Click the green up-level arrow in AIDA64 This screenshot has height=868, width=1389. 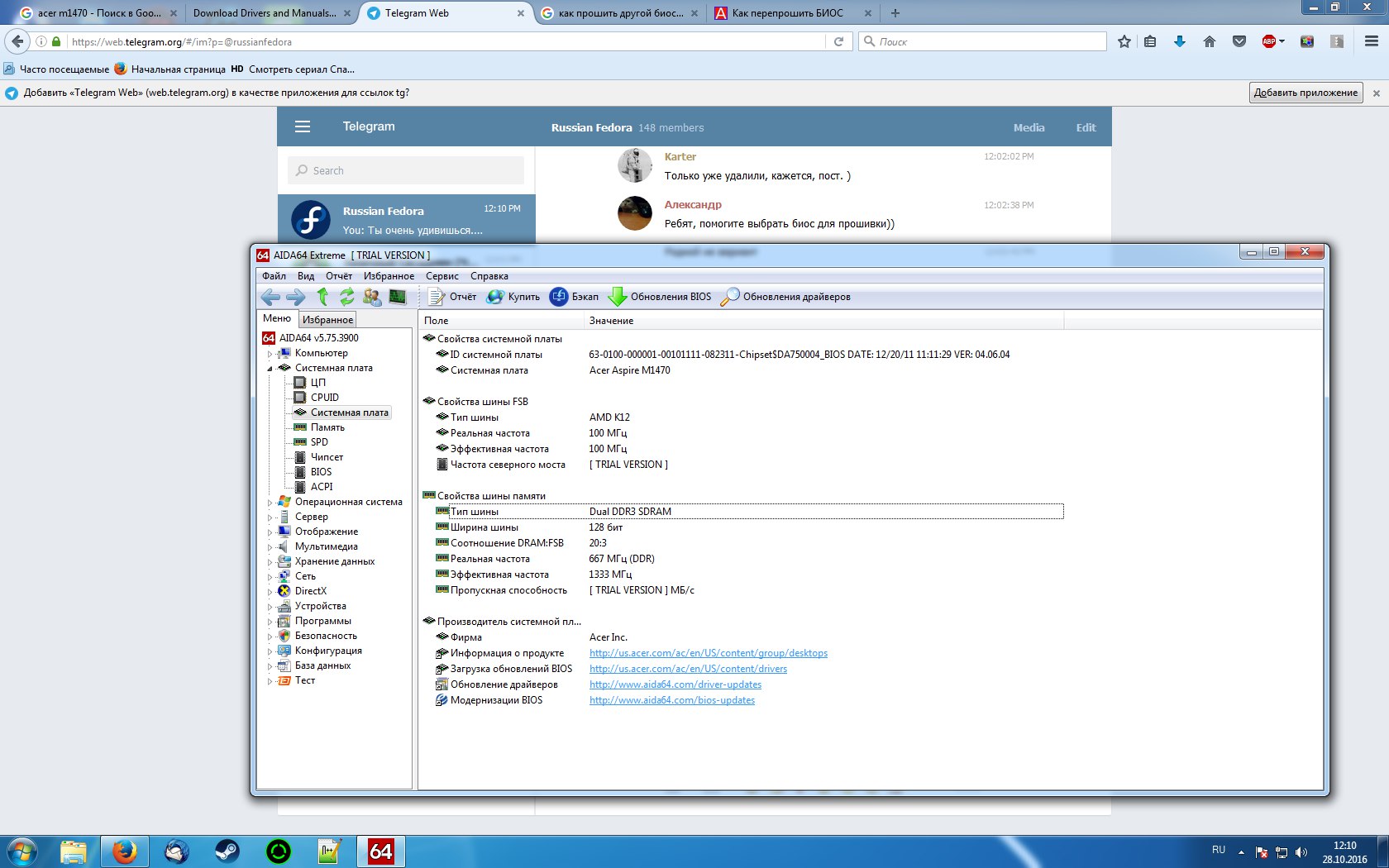coord(322,297)
